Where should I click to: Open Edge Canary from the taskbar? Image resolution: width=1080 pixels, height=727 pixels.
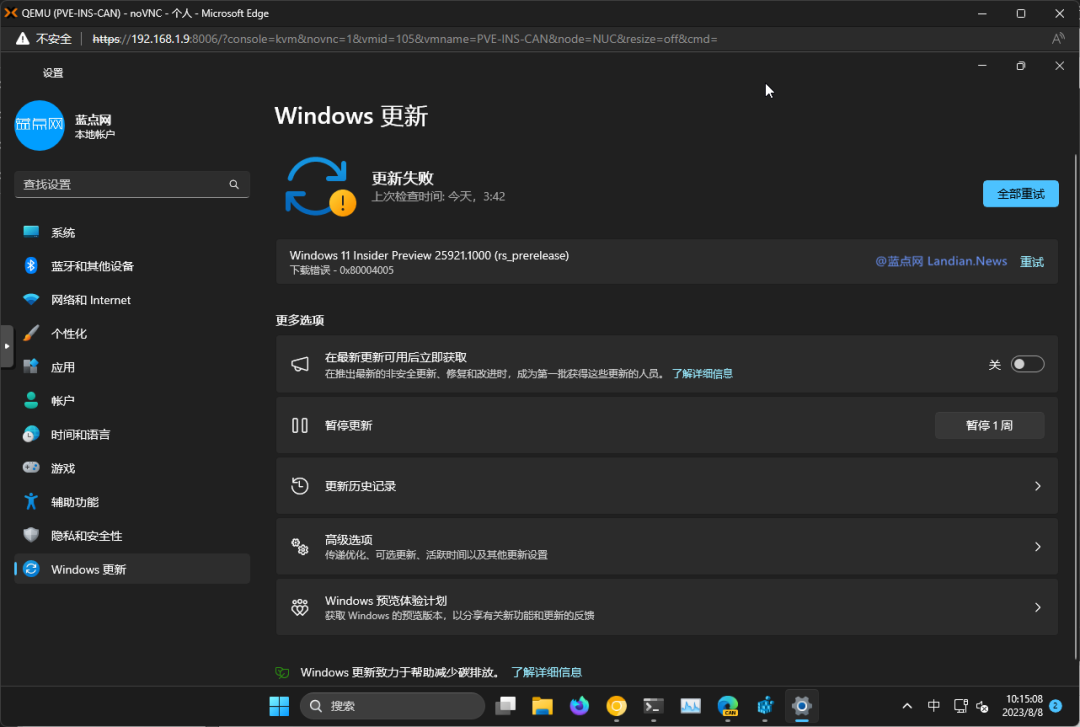[x=727, y=706]
